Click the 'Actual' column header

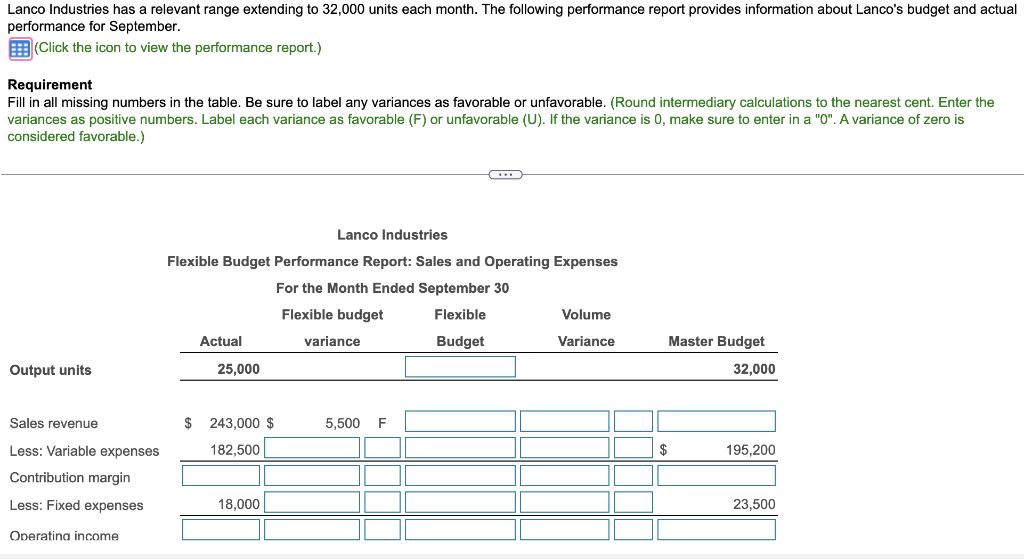[x=221, y=342]
